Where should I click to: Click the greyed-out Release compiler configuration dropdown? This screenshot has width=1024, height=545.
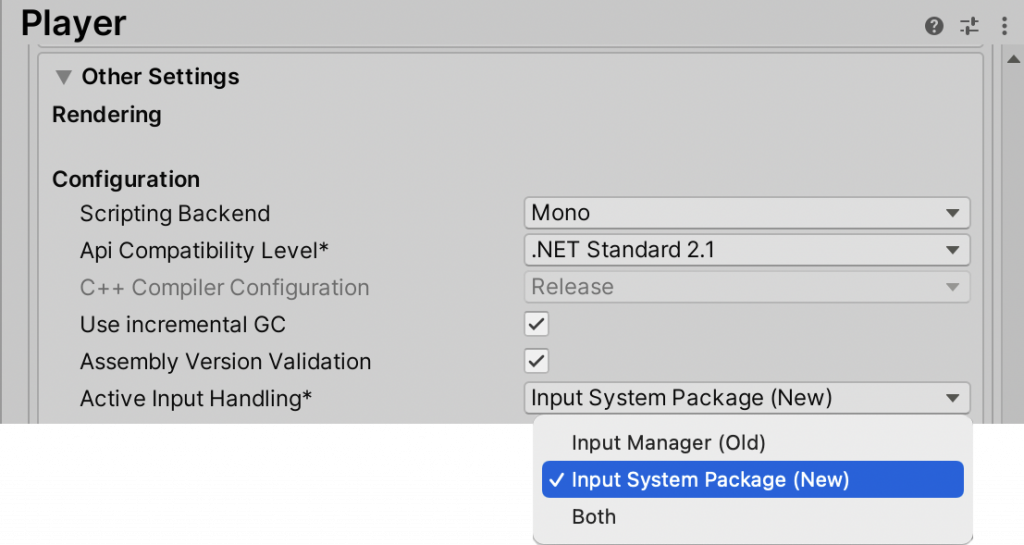click(746, 287)
